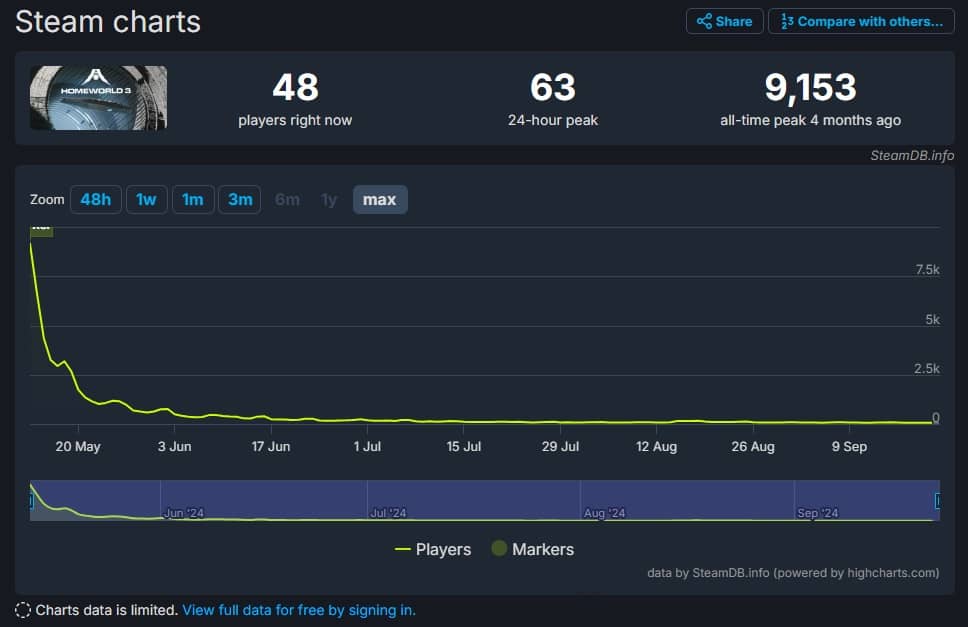
Task: Open View full data by signing in link
Action: point(299,610)
